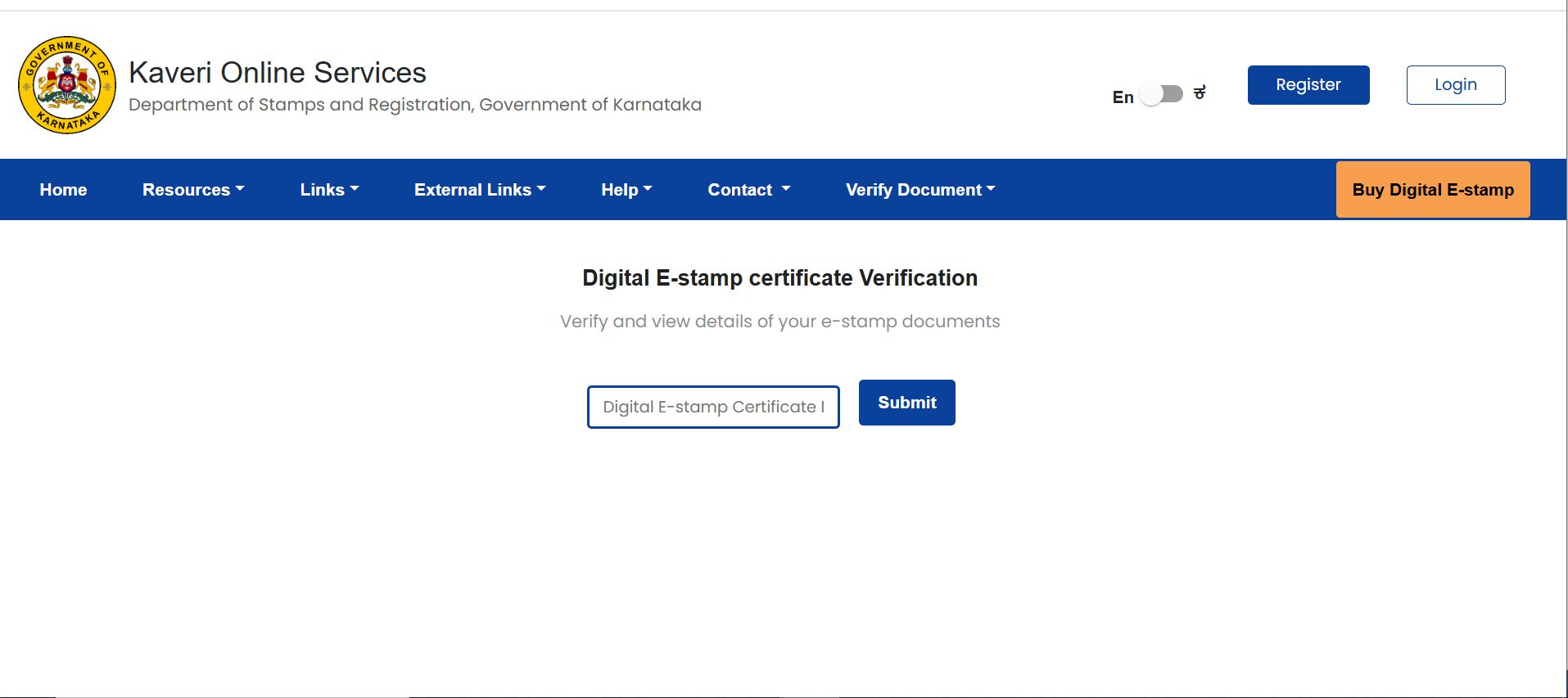1568x698 pixels.
Task: Open the Links dropdown in navbar
Action: [329, 190]
